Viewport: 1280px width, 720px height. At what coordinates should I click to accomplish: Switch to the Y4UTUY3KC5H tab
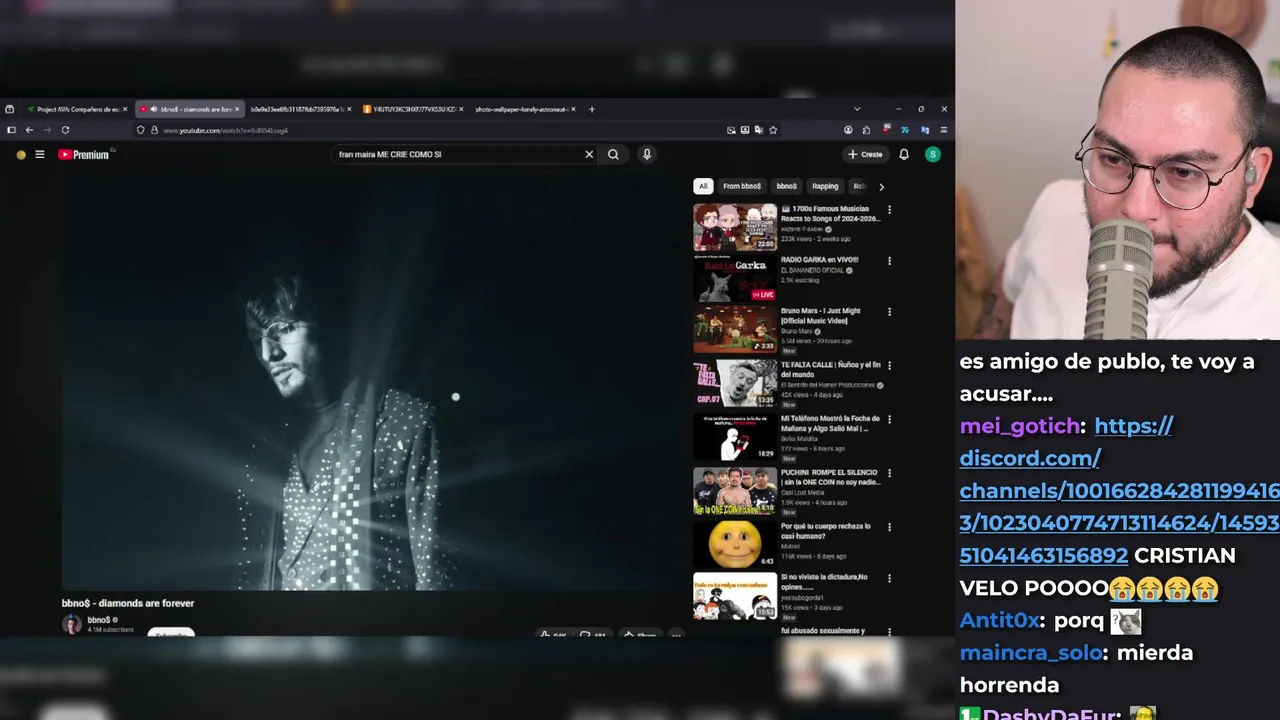[x=413, y=109]
